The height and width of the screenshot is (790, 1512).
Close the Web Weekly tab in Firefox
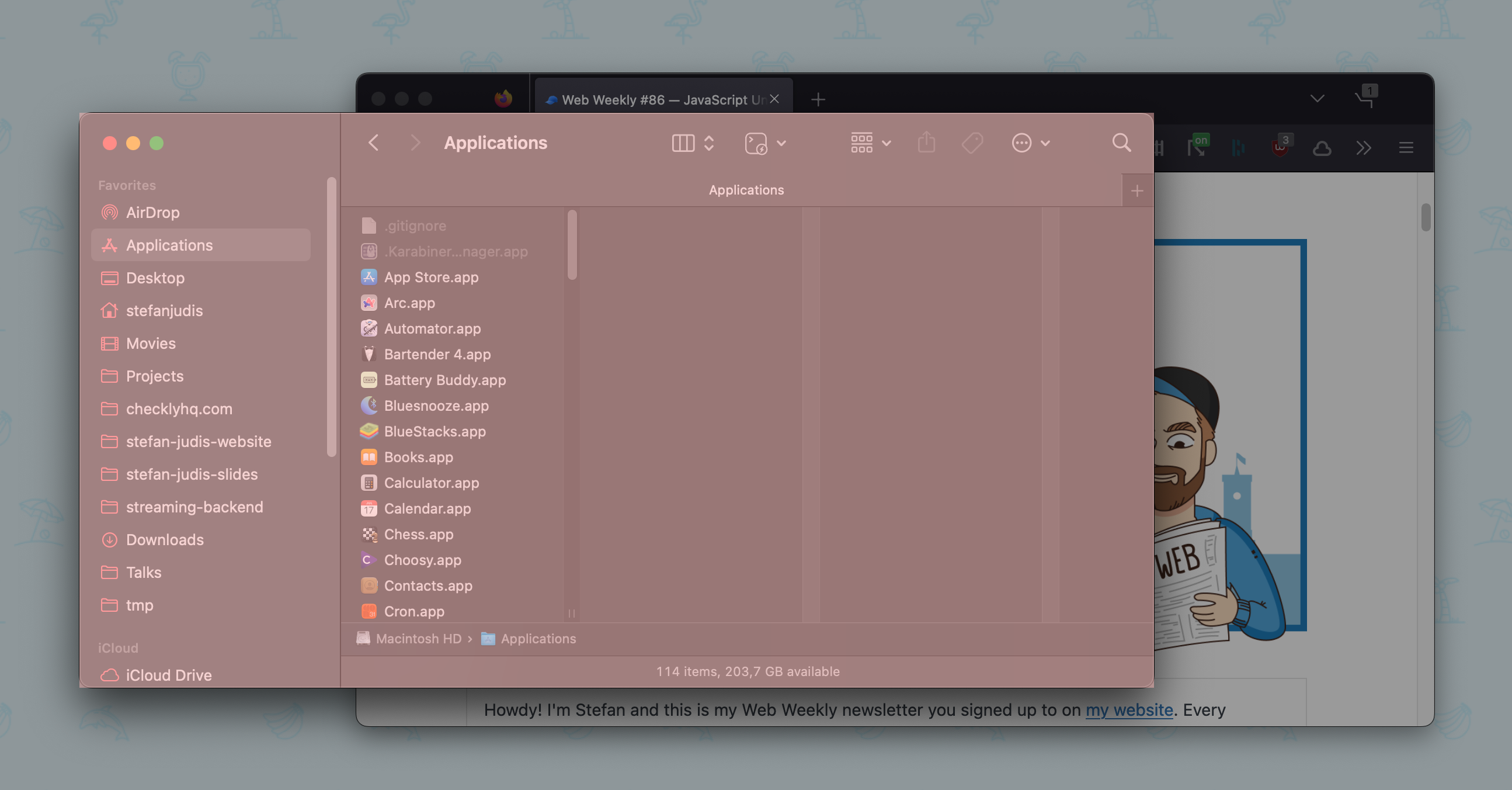click(774, 99)
